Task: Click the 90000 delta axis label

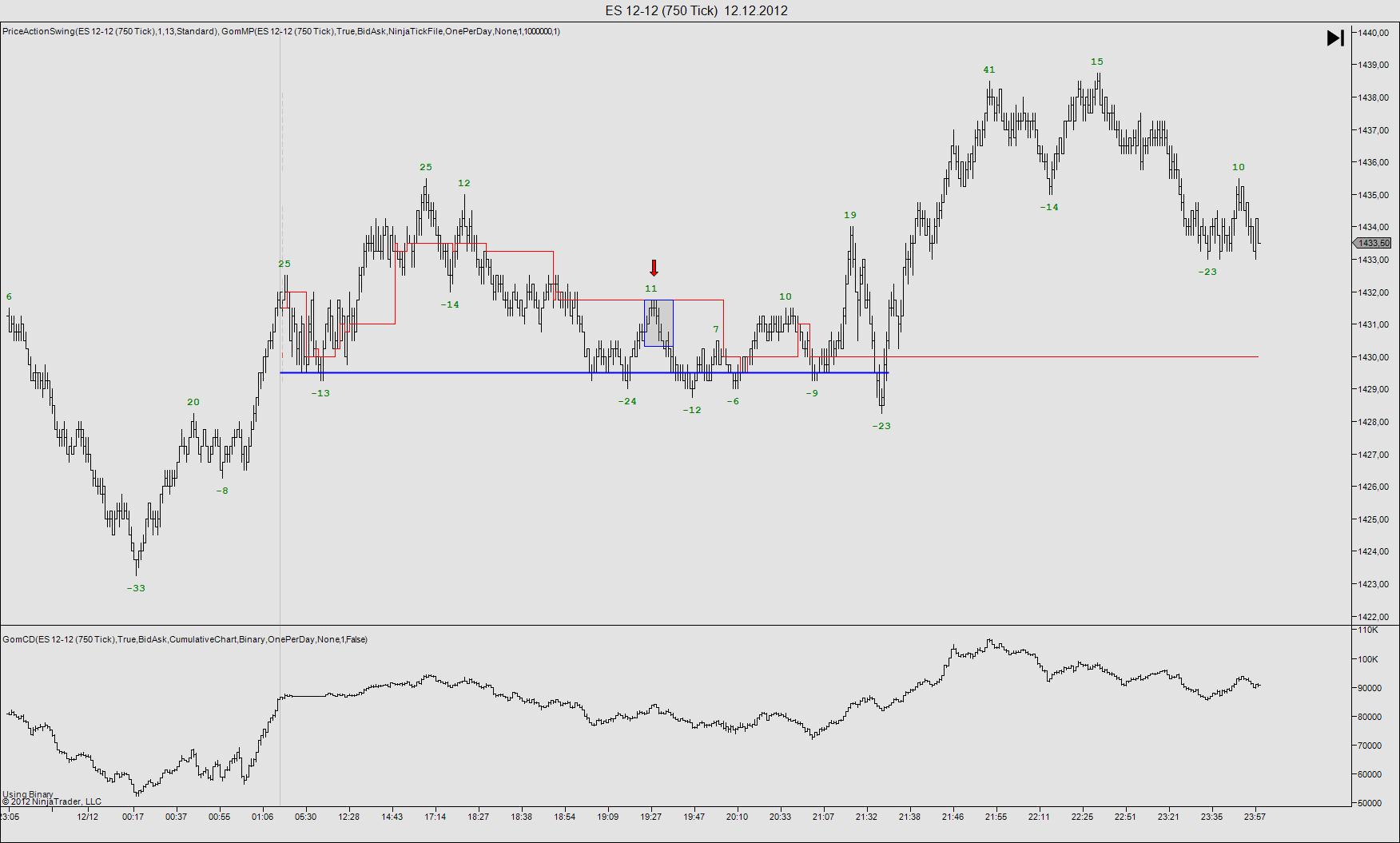Action: point(1370,688)
